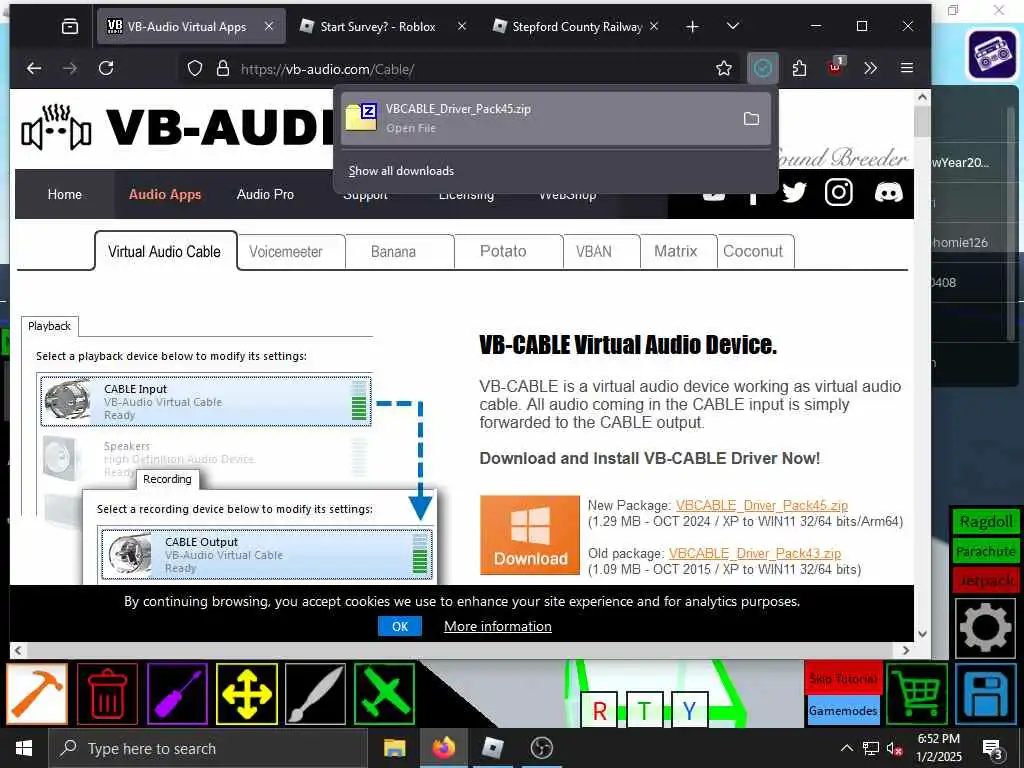Download old VBCABLE_Driver_Pack43.zip link

click(755, 554)
